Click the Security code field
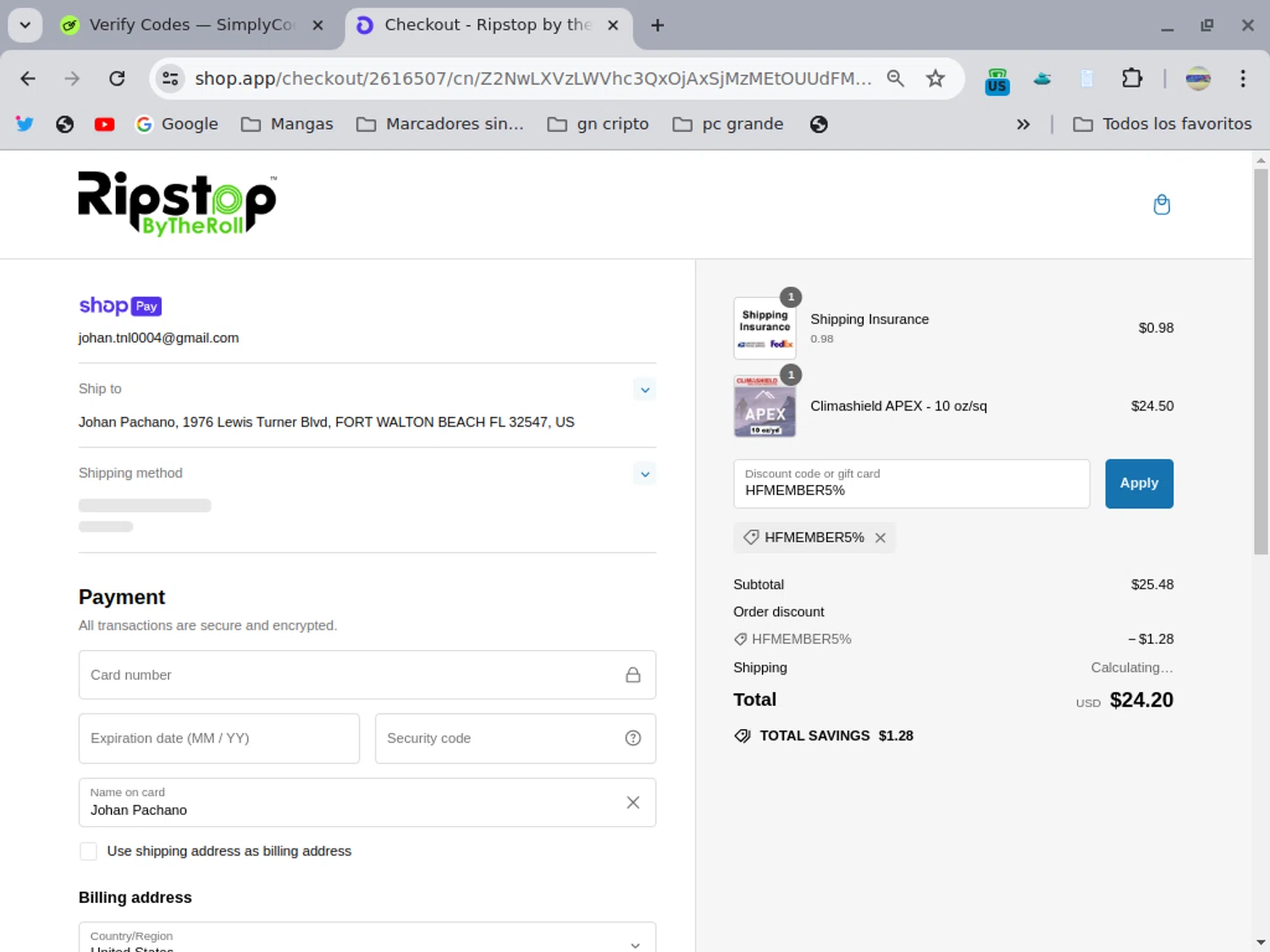1270x952 pixels. click(x=516, y=738)
